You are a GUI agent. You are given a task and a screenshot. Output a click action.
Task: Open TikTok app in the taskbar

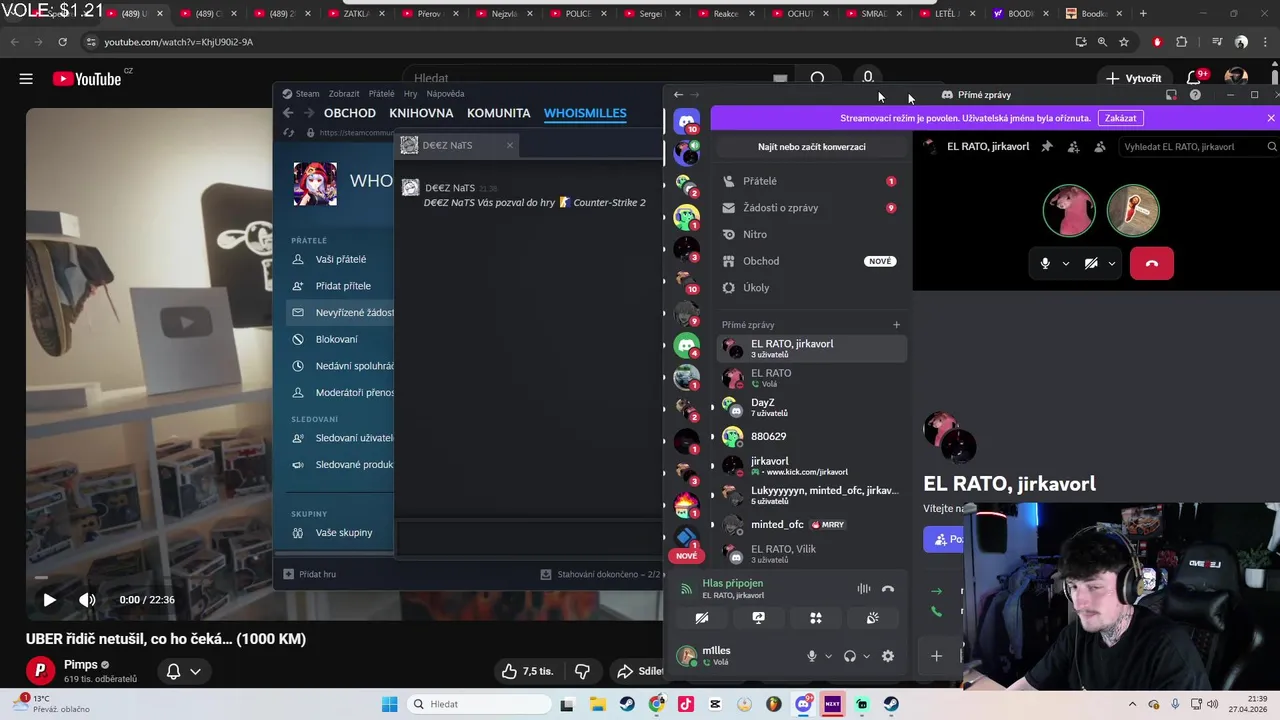point(686,704)
